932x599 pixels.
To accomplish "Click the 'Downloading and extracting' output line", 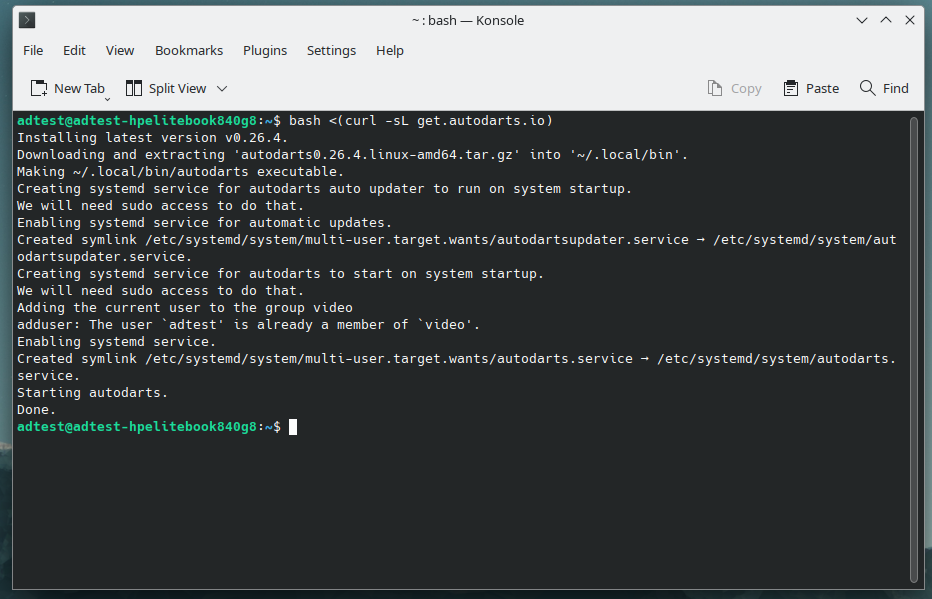I will [x=352, y=155].
